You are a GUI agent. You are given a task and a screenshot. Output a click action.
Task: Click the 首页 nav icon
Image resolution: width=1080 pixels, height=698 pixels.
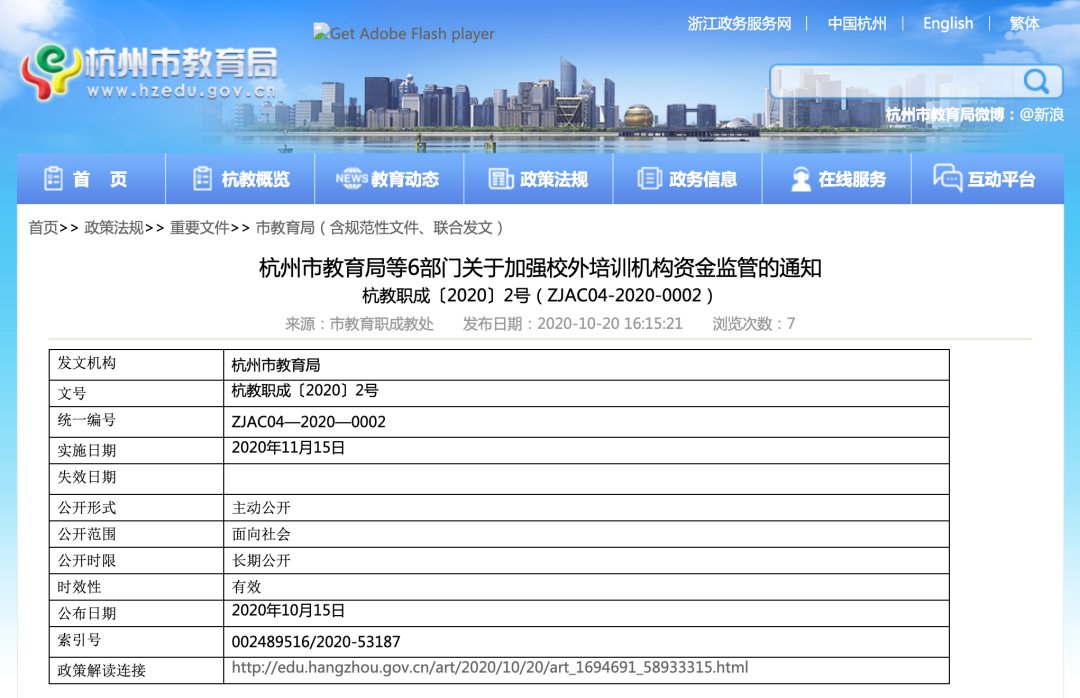pyautogui.click(x=53, y=179)
